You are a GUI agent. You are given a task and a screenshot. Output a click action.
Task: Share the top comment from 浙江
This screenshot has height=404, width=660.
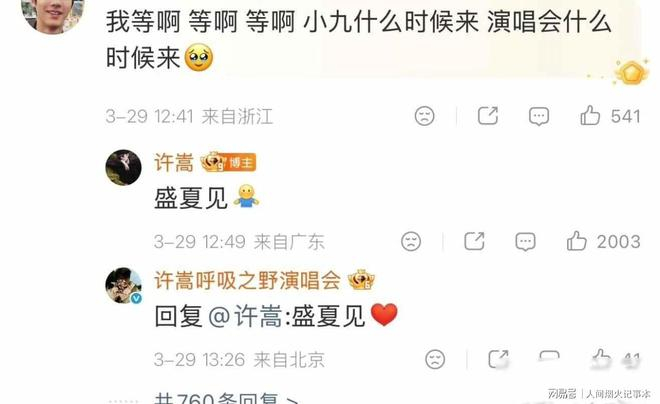point(488,115)
